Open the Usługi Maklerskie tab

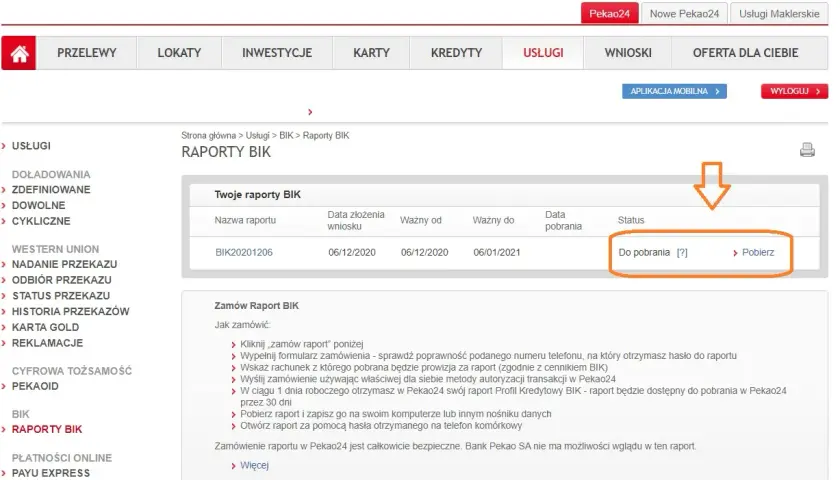779,13
